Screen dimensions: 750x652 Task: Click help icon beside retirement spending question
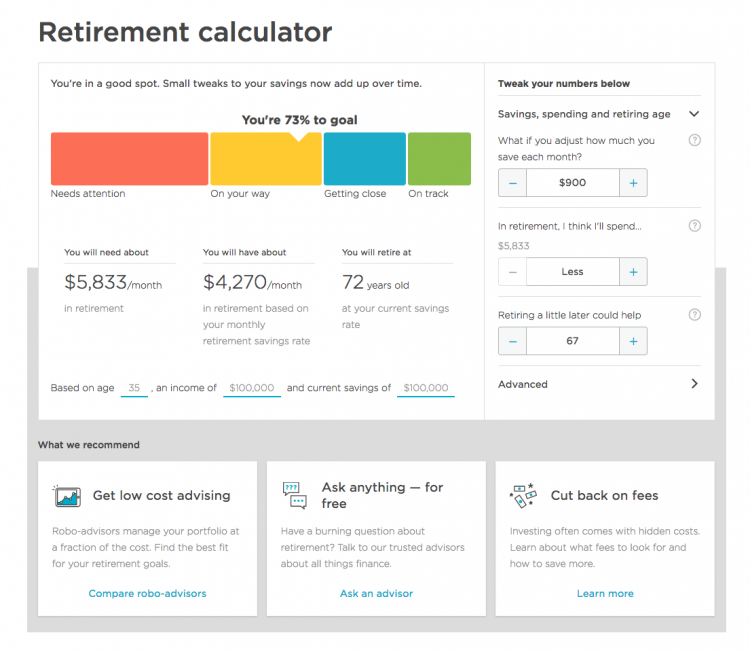695,226
